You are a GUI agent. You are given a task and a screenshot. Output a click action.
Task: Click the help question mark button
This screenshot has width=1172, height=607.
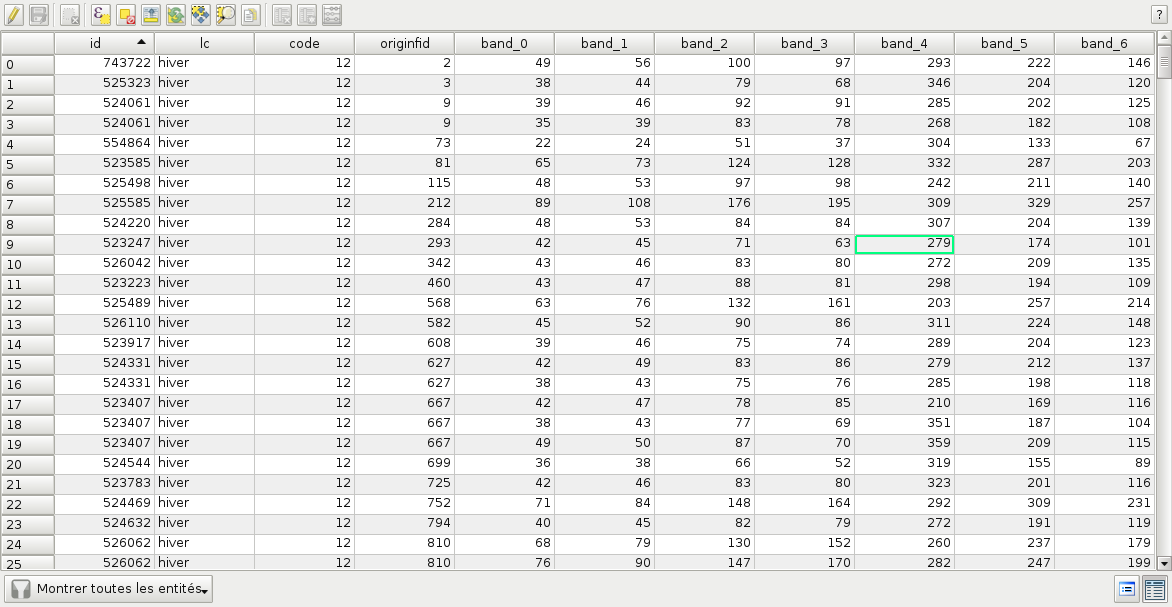[x=1158, y=15]
